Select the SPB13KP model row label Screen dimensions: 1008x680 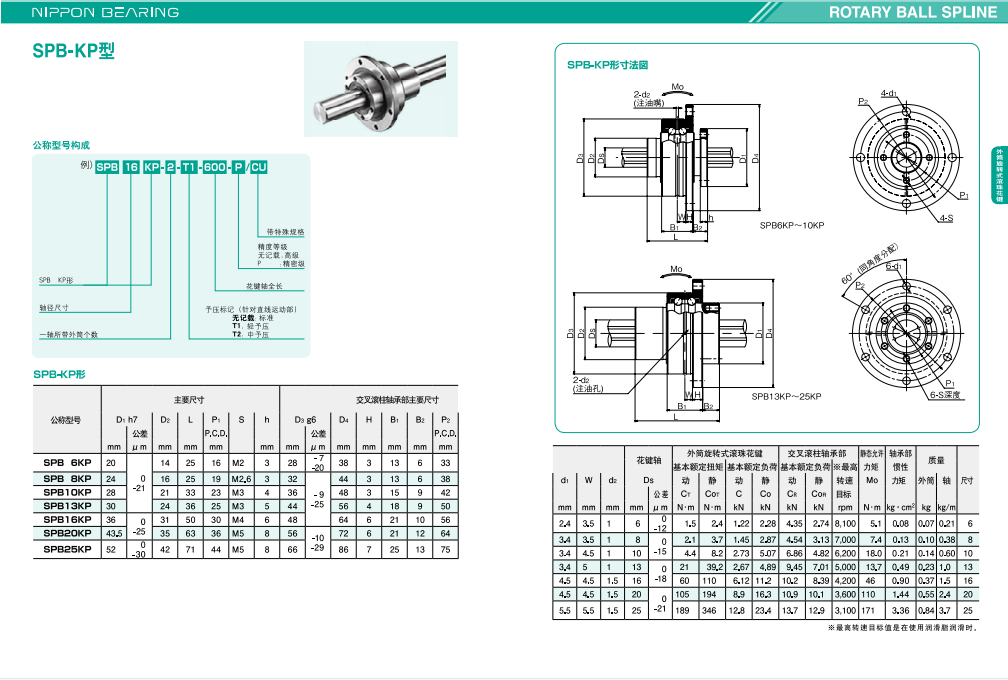[68, 506]
